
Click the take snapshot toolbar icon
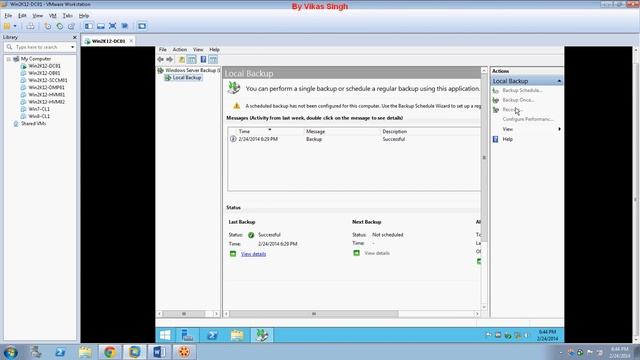click(48, 26)
